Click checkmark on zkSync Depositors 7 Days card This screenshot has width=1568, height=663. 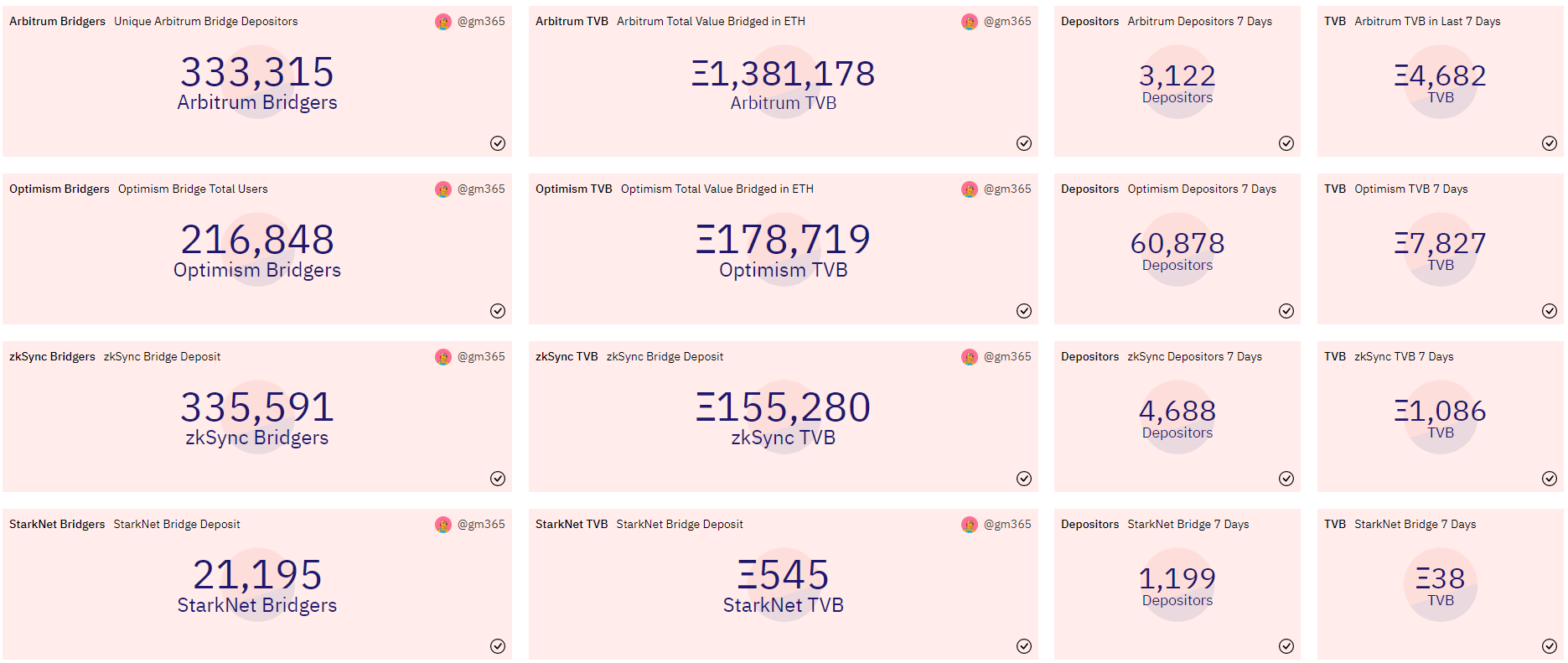[x=1286, y=479]
